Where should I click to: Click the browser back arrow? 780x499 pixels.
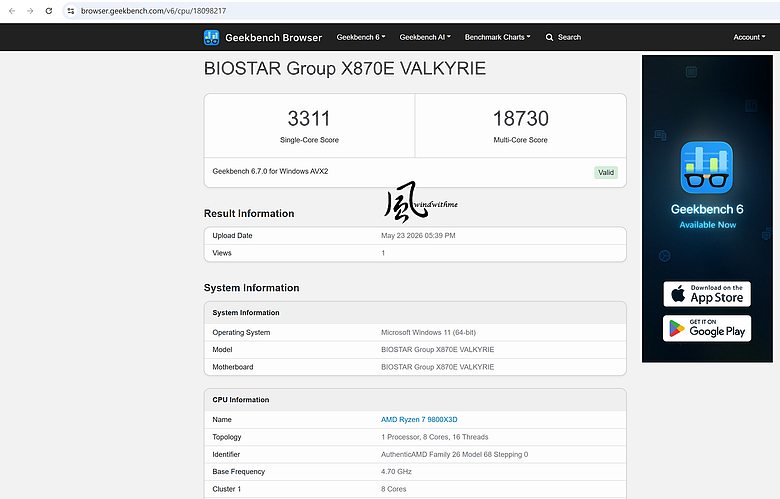(12, 10)
